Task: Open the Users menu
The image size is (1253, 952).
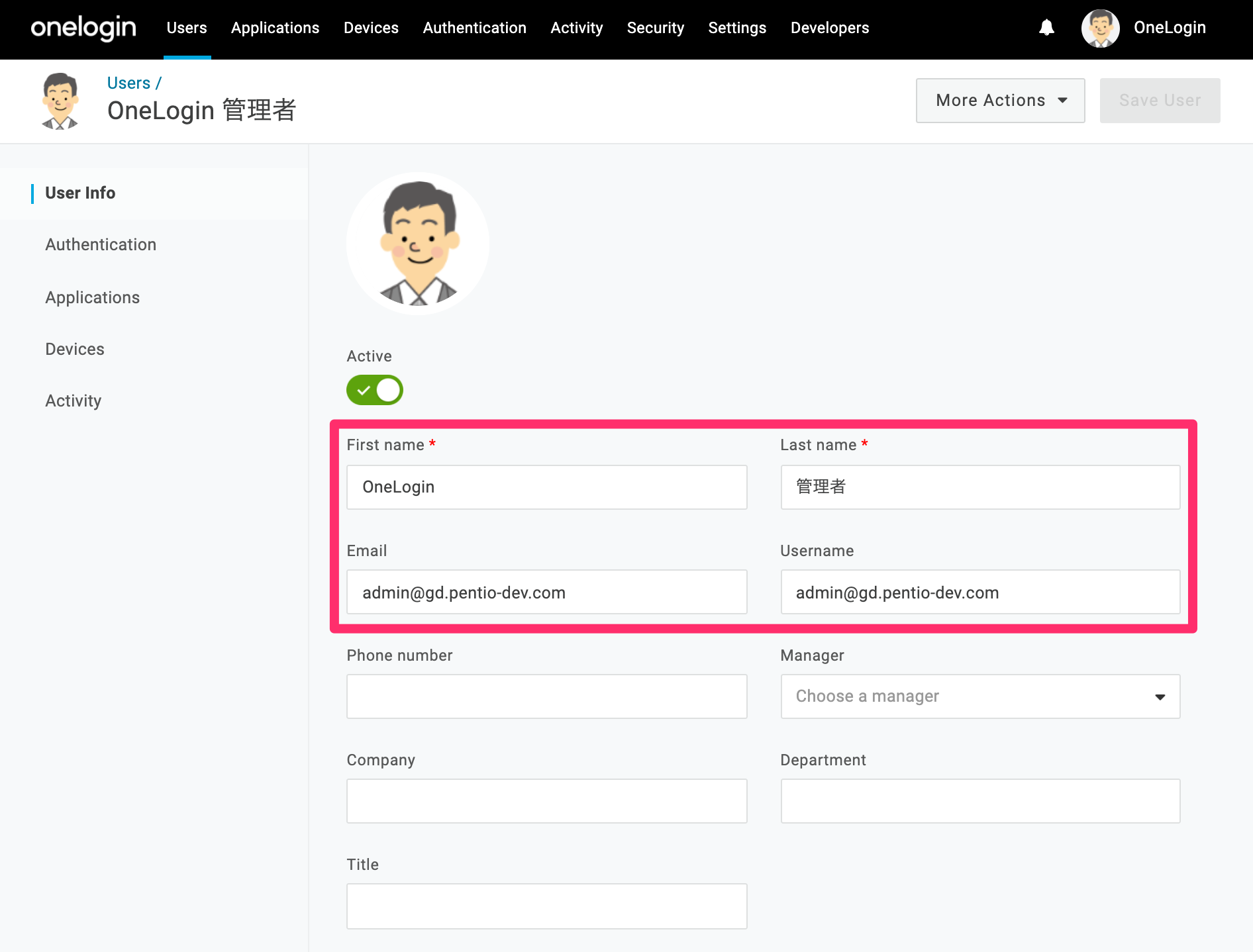Action: (x=187, y=28)
